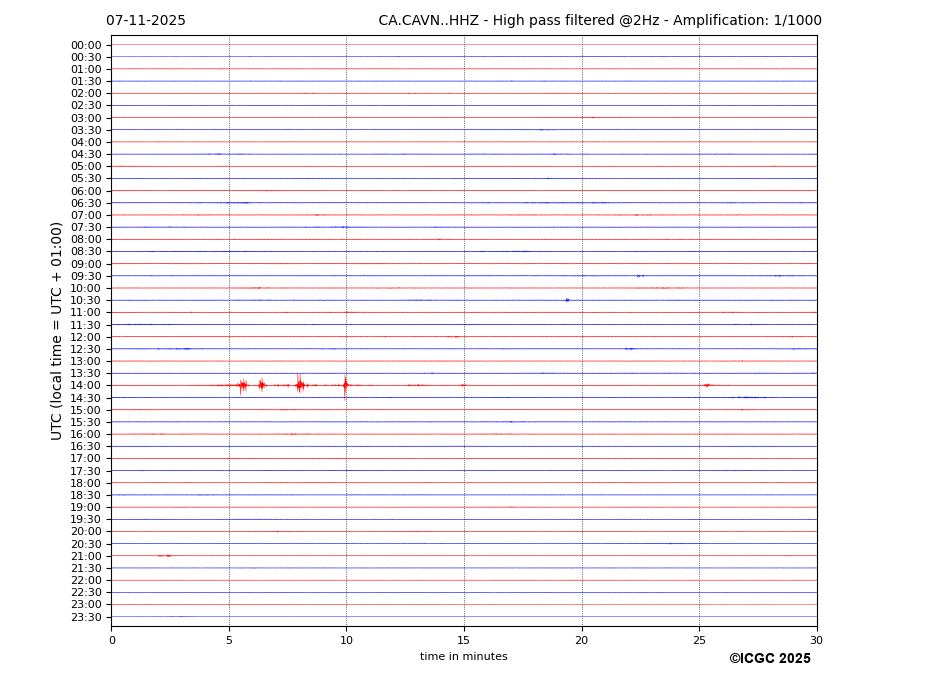This screenshot has width=927, height=696.
Task: Click the x-axis tick labeled 30
Action: point(816,641)
